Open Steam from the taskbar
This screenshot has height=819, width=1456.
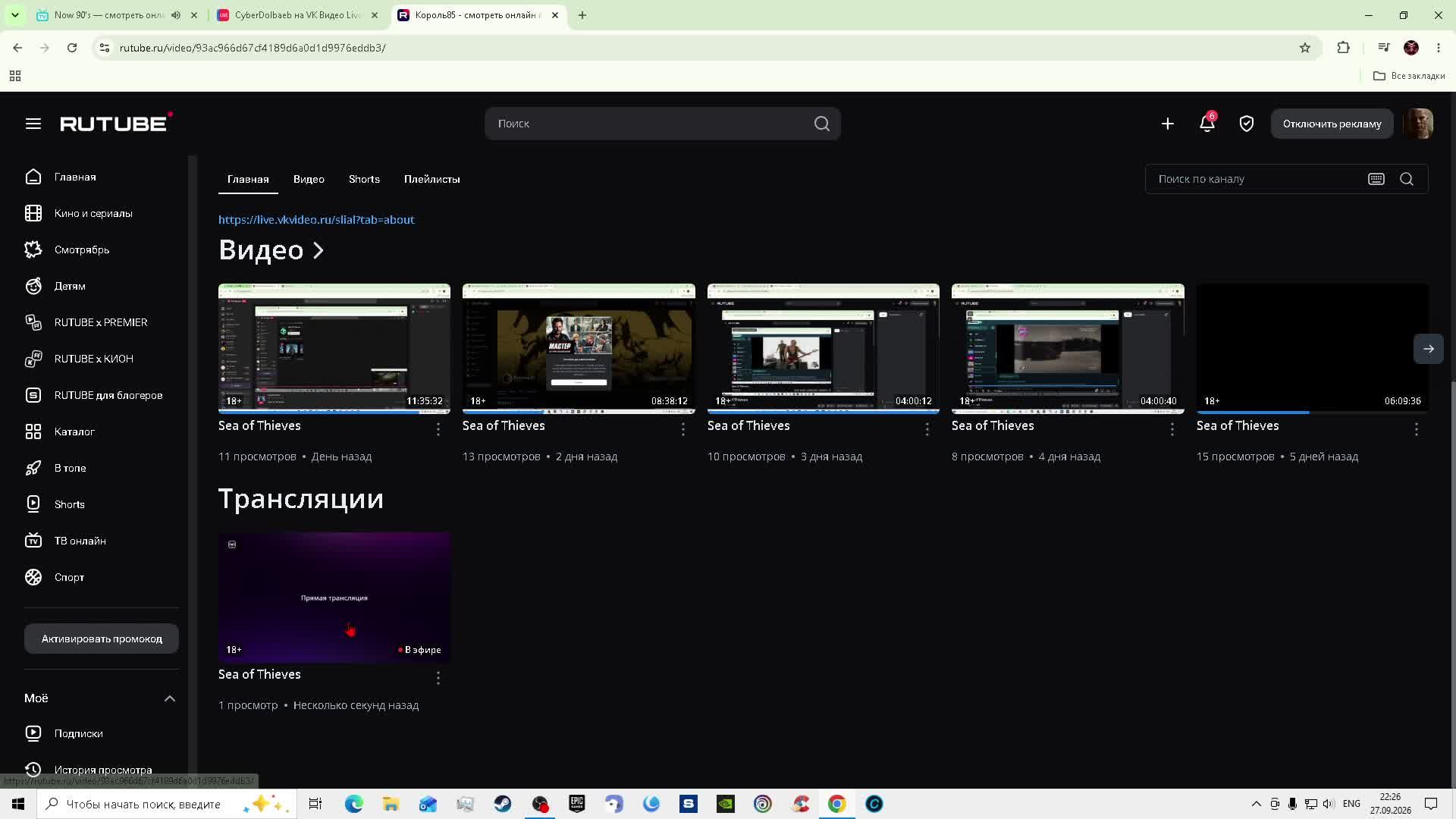tap(503, 804)
